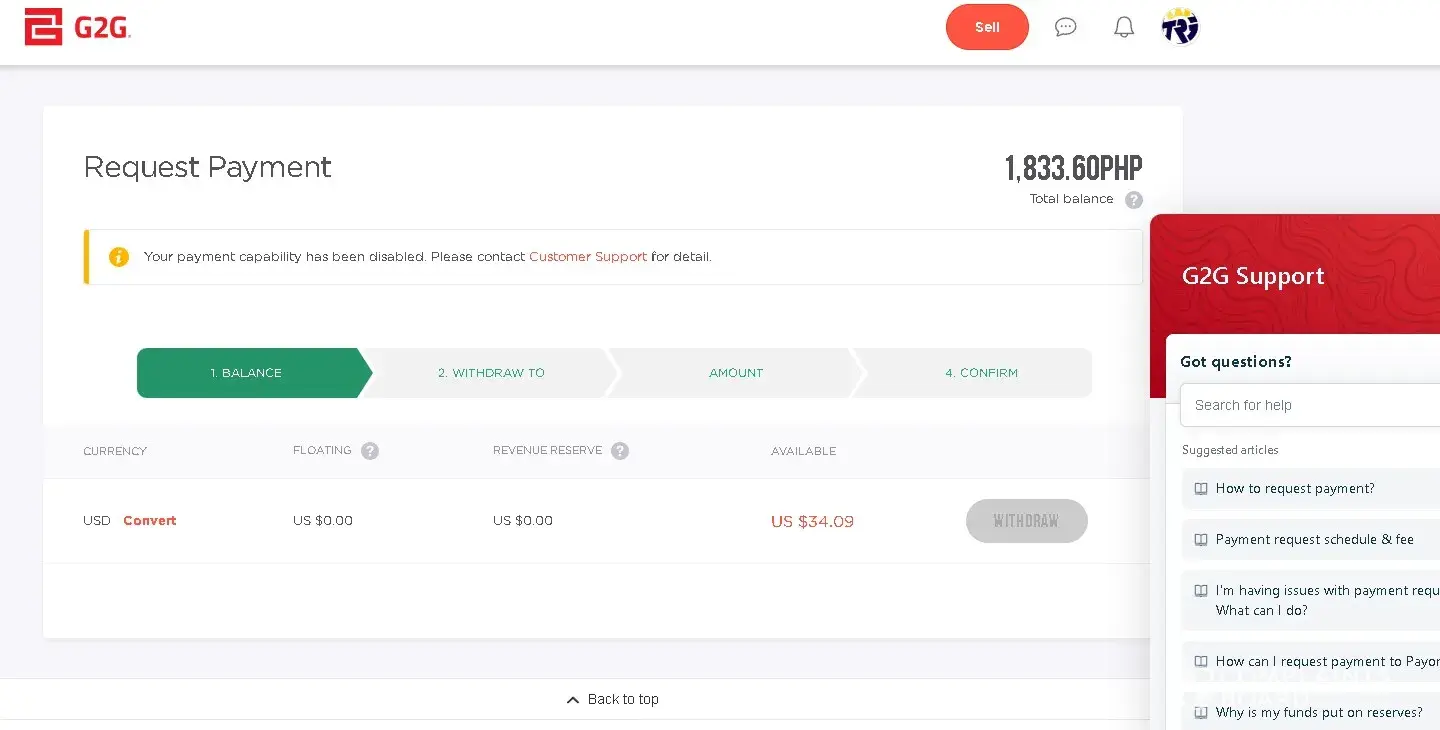
Task: Click the red Sell button
Action: 987,27
